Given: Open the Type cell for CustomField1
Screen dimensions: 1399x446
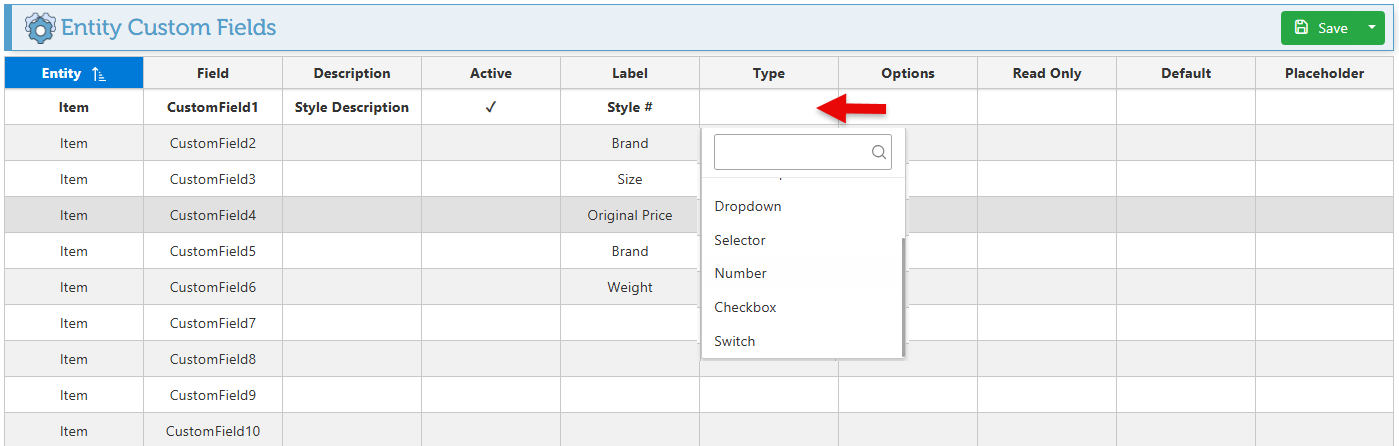Looking at the screenshot, I should 768,107.
